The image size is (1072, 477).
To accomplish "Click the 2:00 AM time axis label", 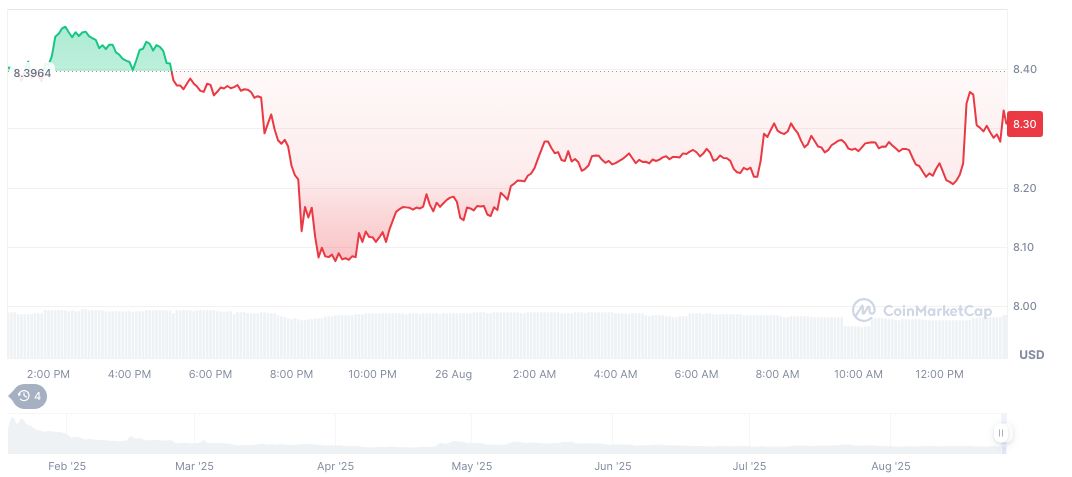I will [x=534, y=374].
